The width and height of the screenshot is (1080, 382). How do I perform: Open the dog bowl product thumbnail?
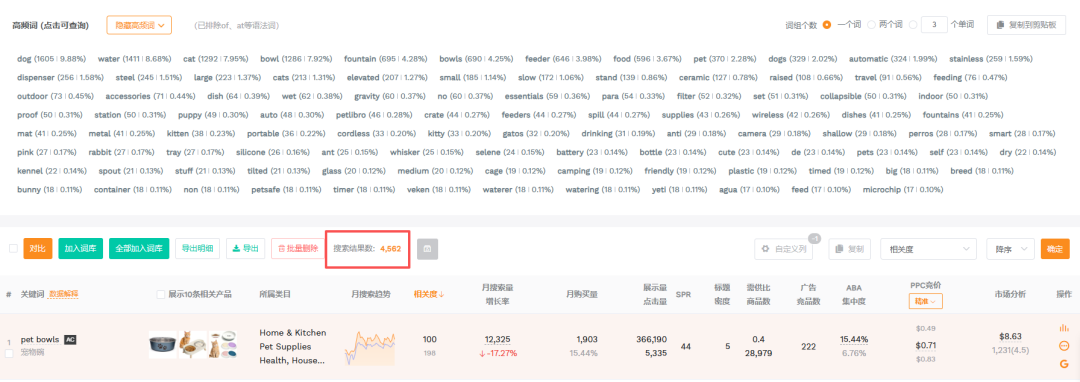(x=163, y=344)
